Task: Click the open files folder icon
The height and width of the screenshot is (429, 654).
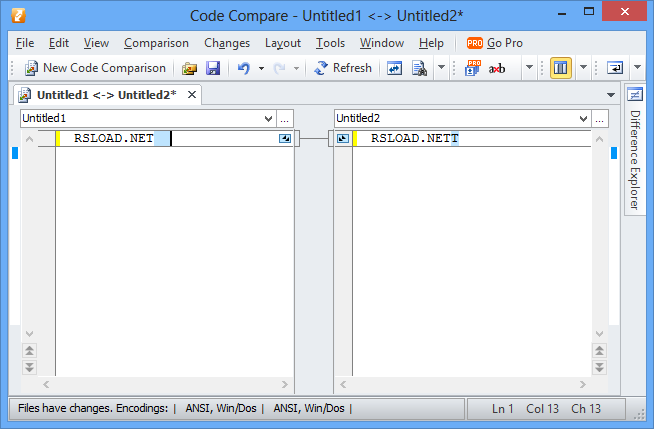Action: 189,68
